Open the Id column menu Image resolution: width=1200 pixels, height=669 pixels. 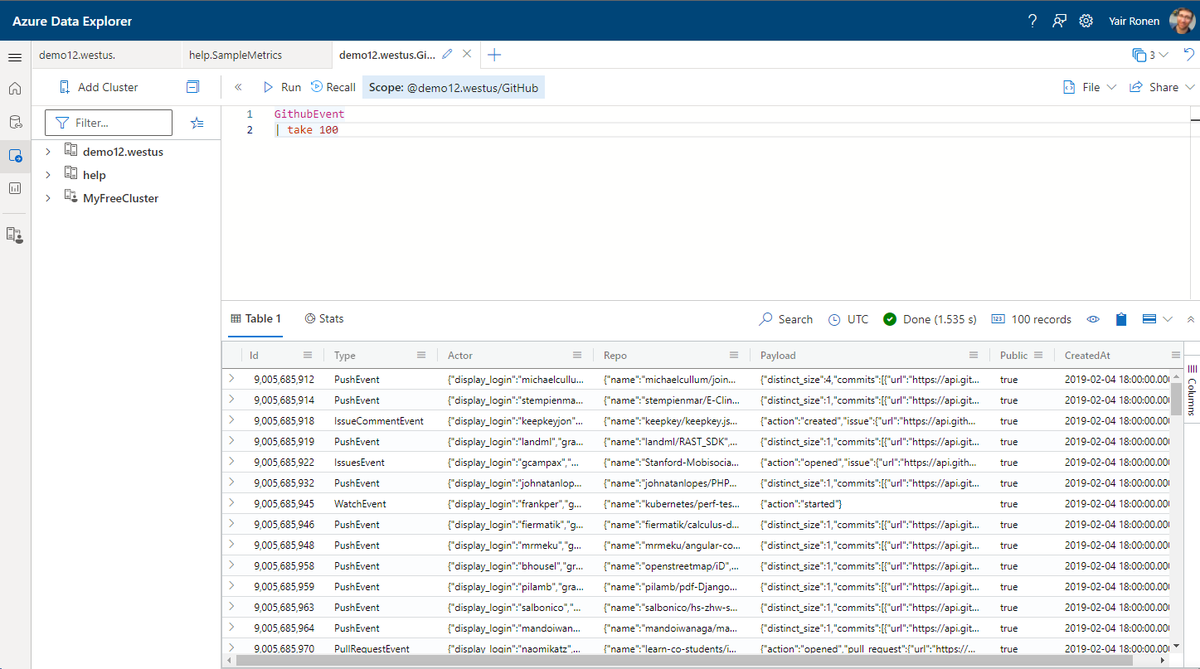click(x=308, y=355)
